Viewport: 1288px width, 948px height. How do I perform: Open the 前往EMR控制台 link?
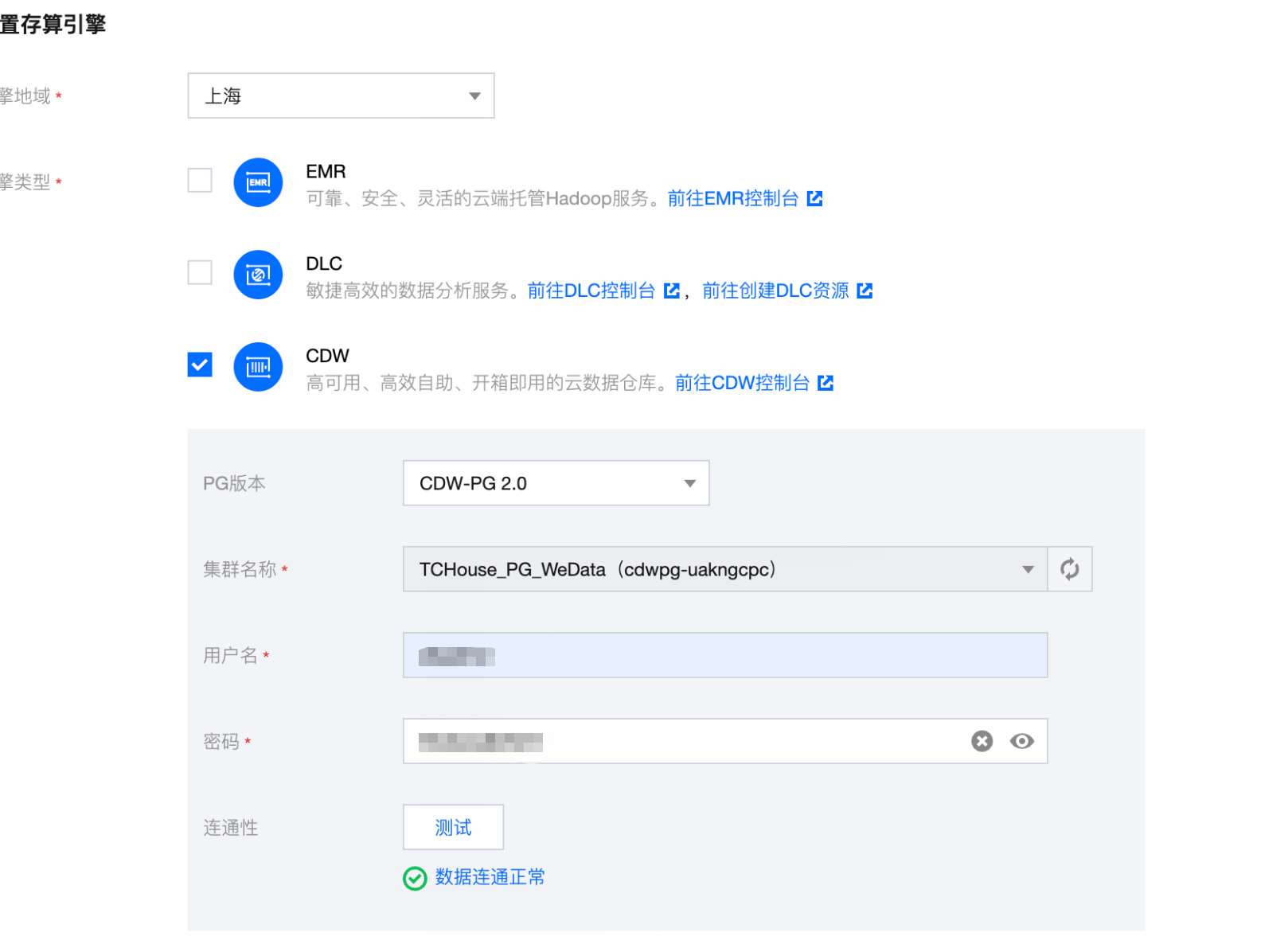(745, 198)
